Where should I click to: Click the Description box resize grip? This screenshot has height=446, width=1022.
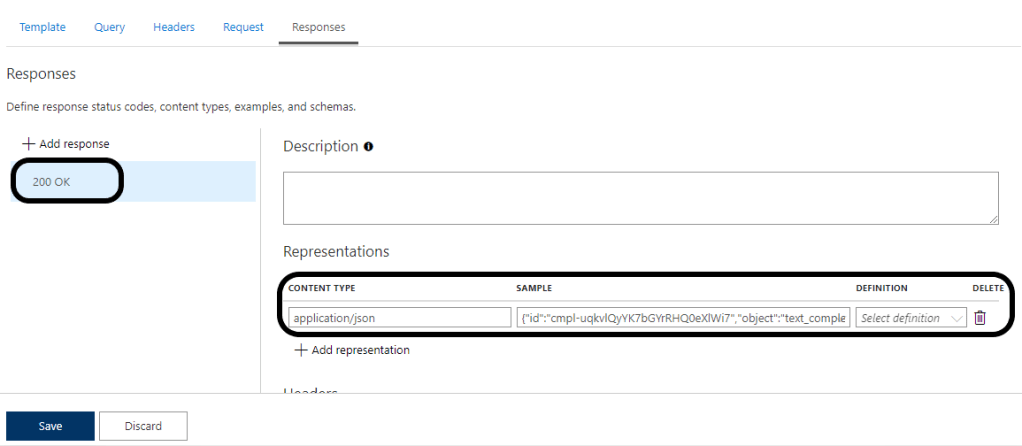pyautogui.click(x=993, y=219)
